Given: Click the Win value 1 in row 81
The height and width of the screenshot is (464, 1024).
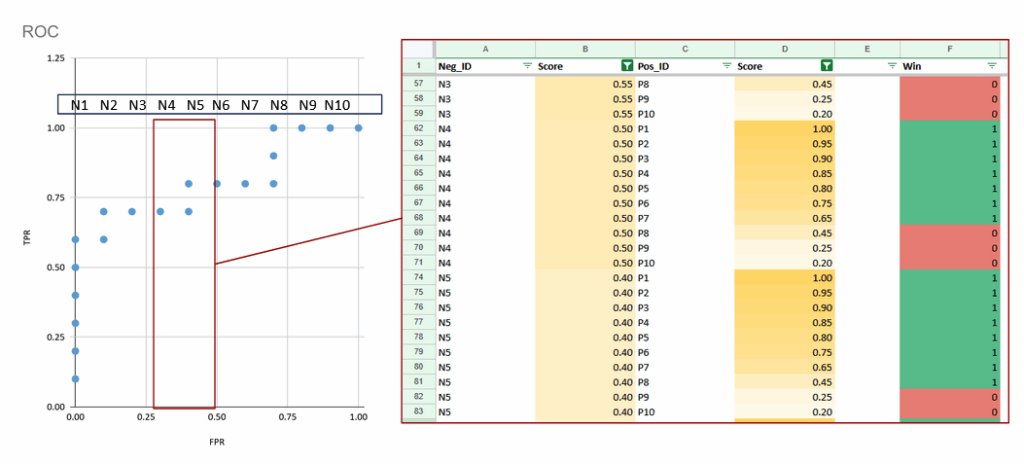Looking at the screenshot, I should tap(950, 382).
